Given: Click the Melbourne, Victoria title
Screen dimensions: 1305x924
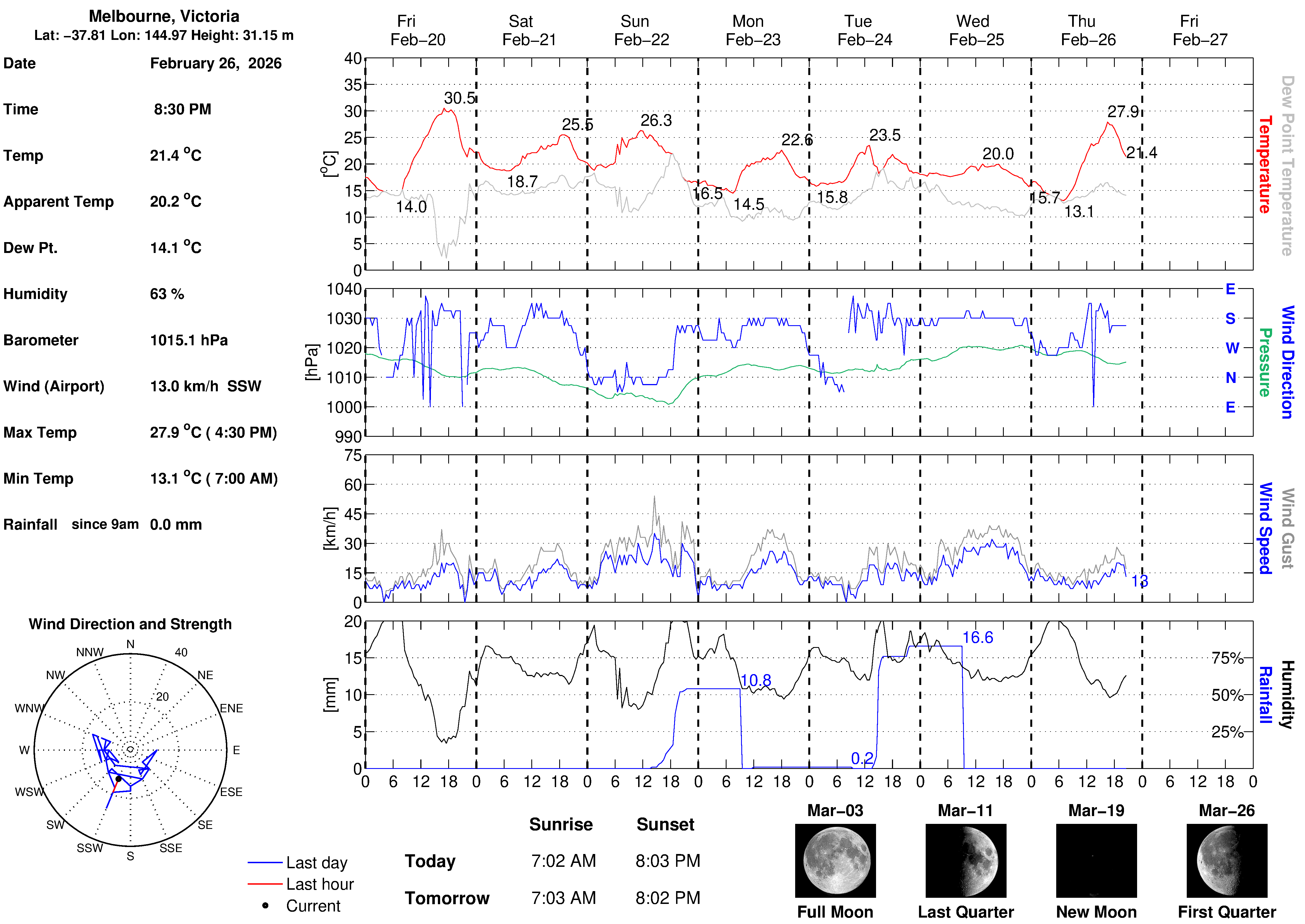Looking at the screenshot, I should pyautogui.click(x=164, y=16).
